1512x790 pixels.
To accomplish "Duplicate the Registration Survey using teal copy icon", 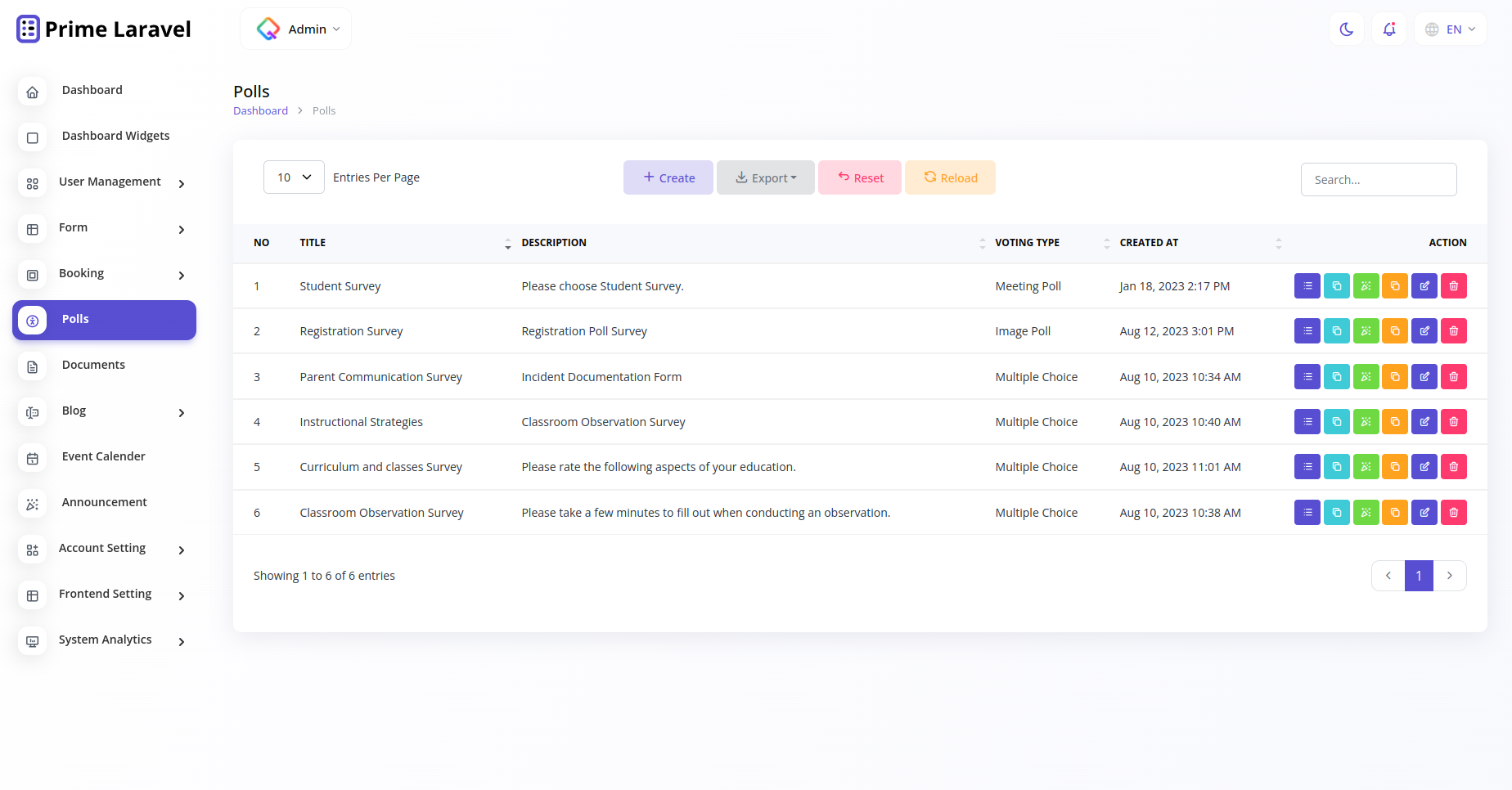I will (x=1336, y=330).
